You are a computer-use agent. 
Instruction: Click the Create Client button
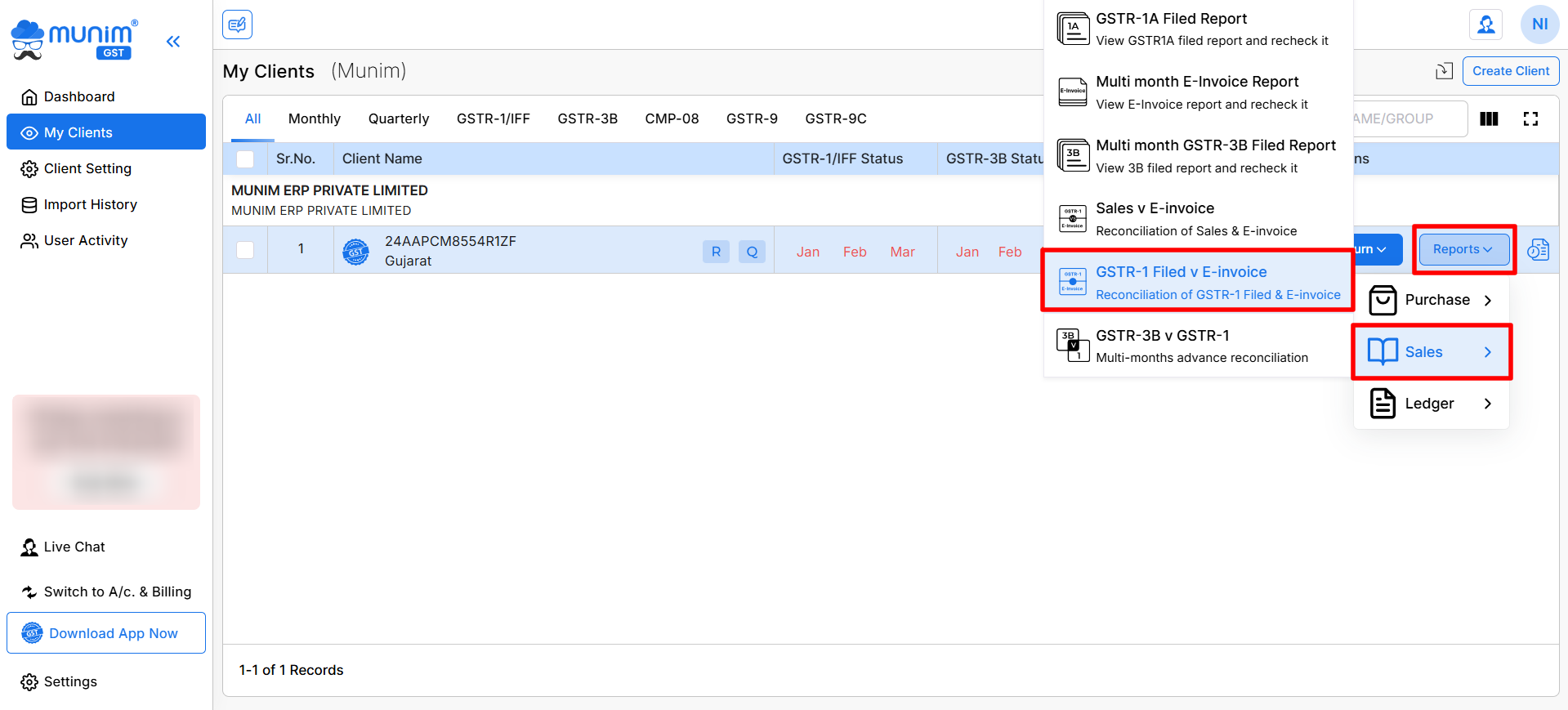pyautogui.click(x=1510, y=71)
